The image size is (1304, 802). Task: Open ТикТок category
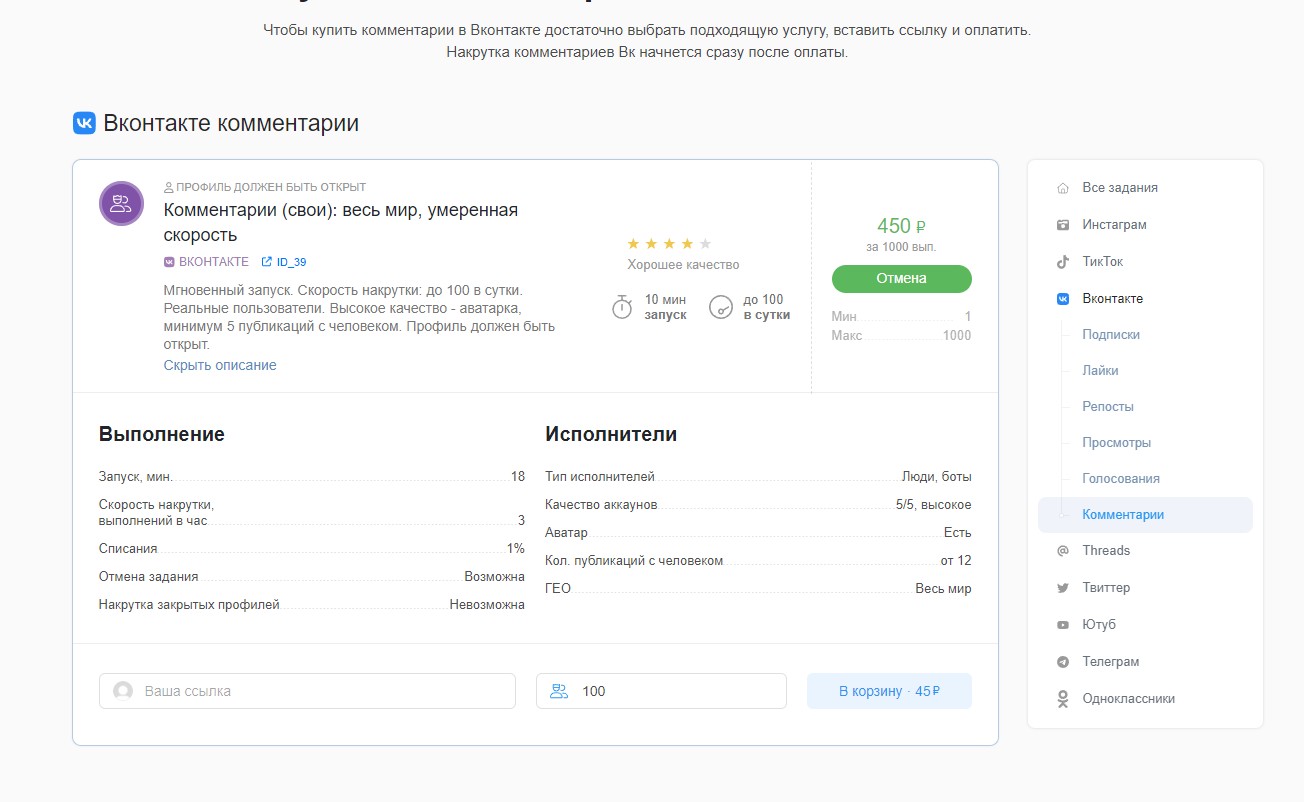click(1103, 262)
